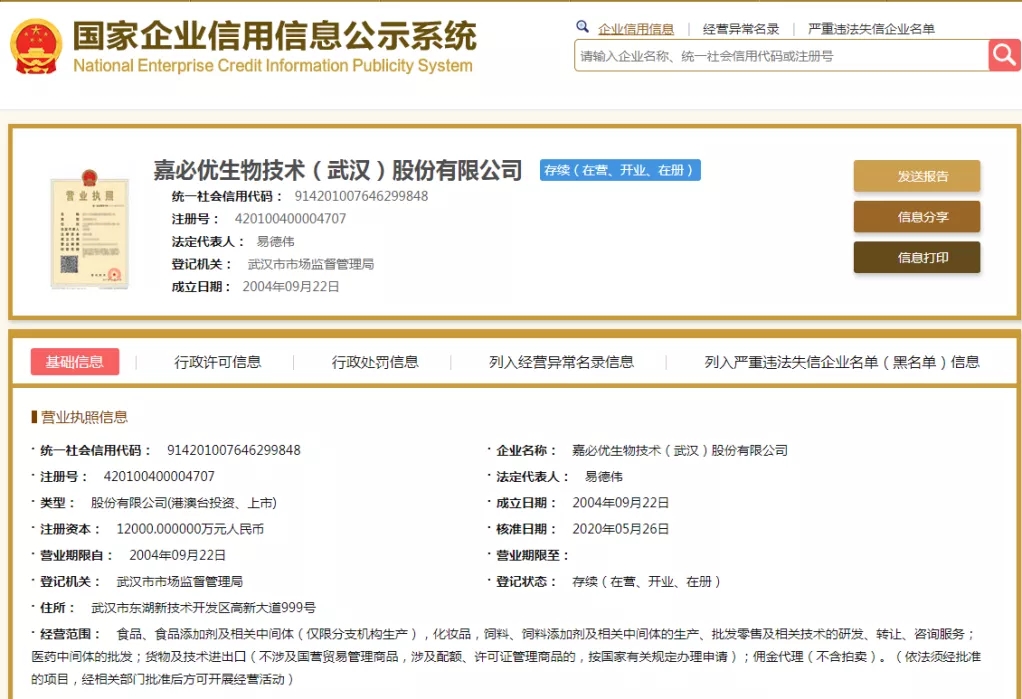Image resolution: width=1022 pixels, height=699 pixels.
Task: Select the 严重违法失信企业名单 search category
Action: 871,29
